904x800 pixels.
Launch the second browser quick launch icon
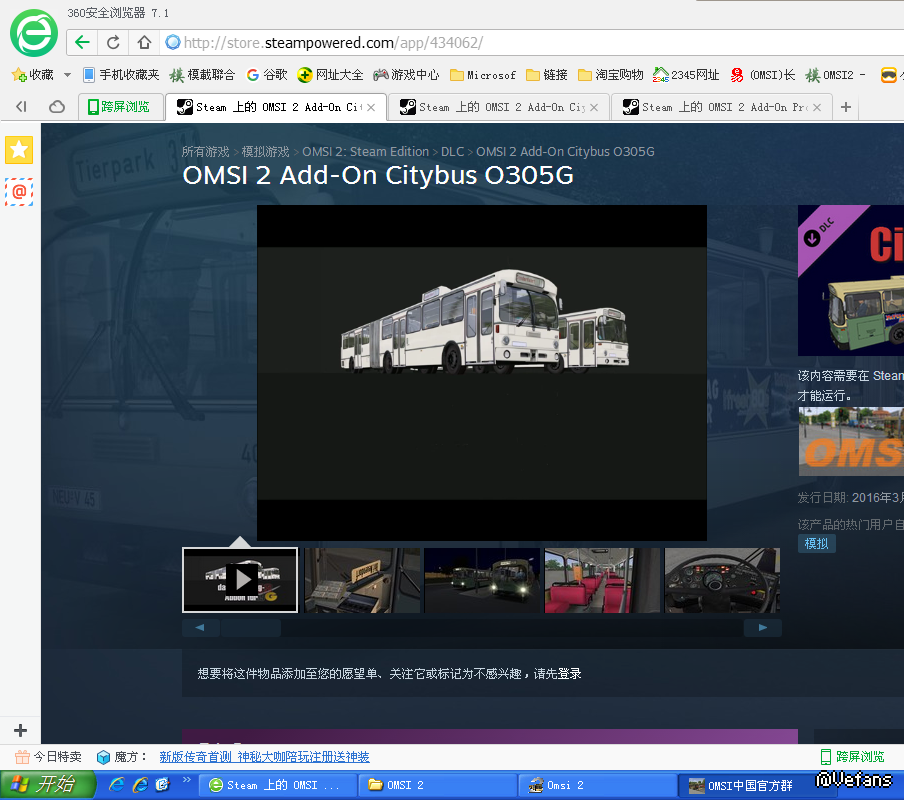tap(140, 784)
